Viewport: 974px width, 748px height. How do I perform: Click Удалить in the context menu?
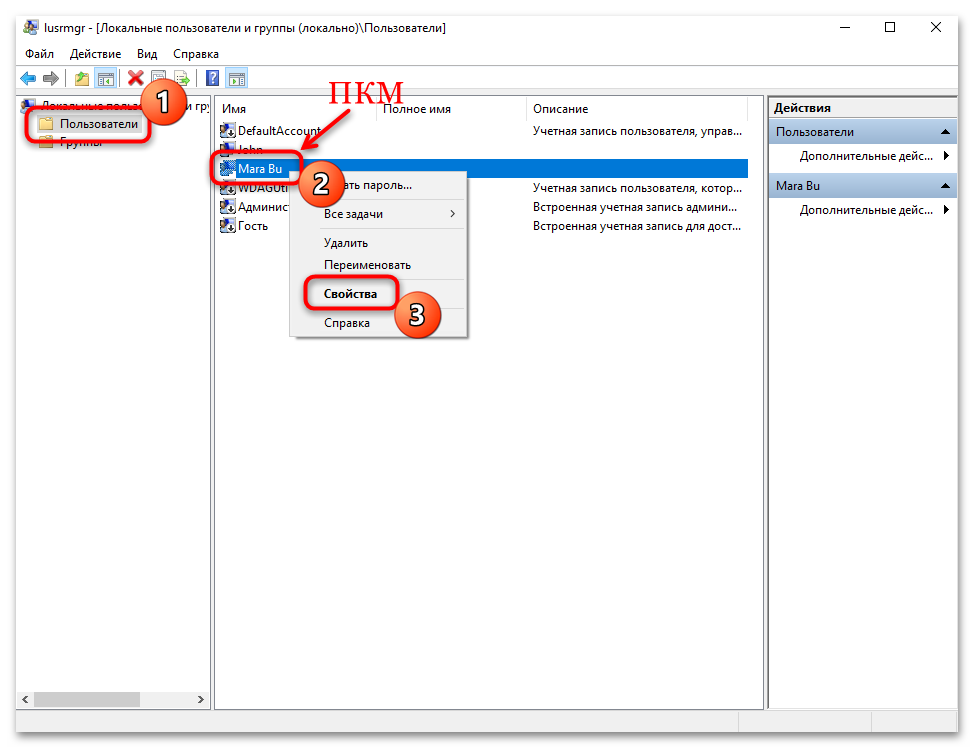pos(346,243)
